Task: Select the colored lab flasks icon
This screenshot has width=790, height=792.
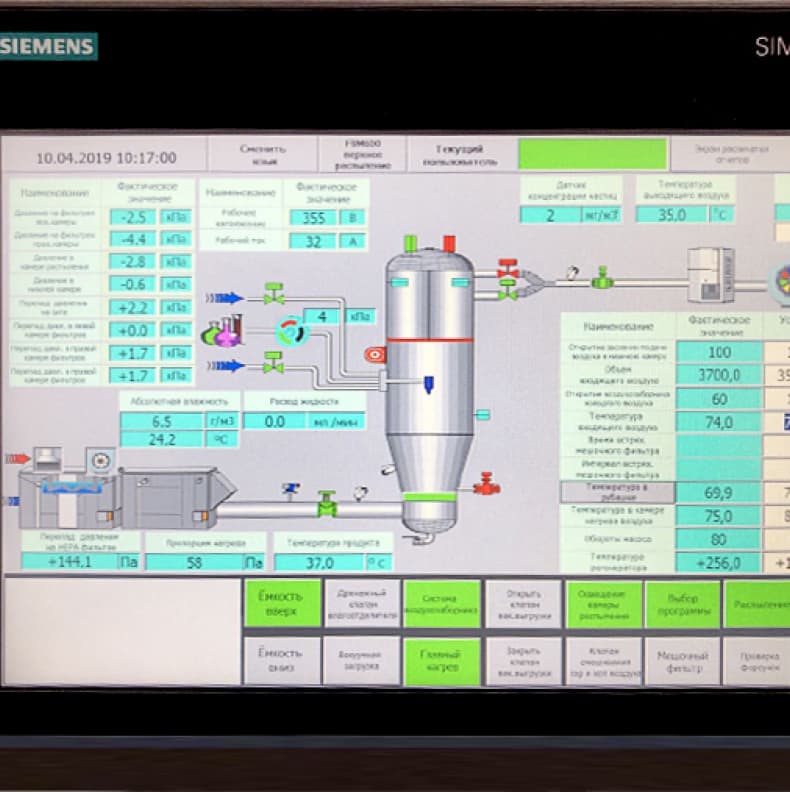Action: coord(223,331)
